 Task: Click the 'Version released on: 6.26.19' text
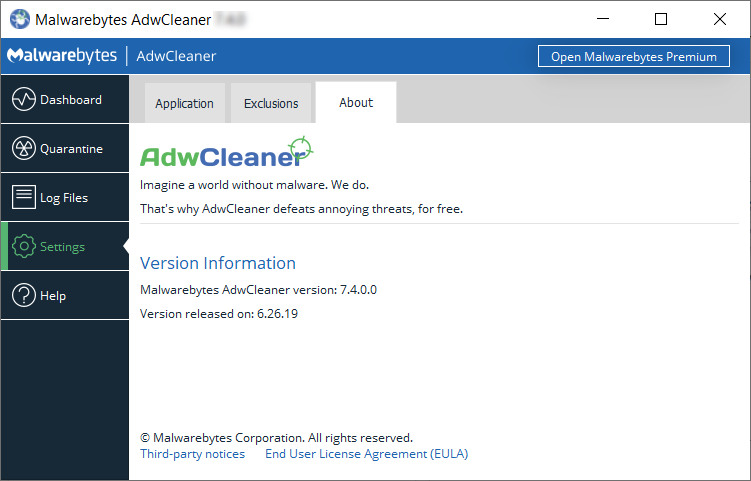click(x=219, y=314)
